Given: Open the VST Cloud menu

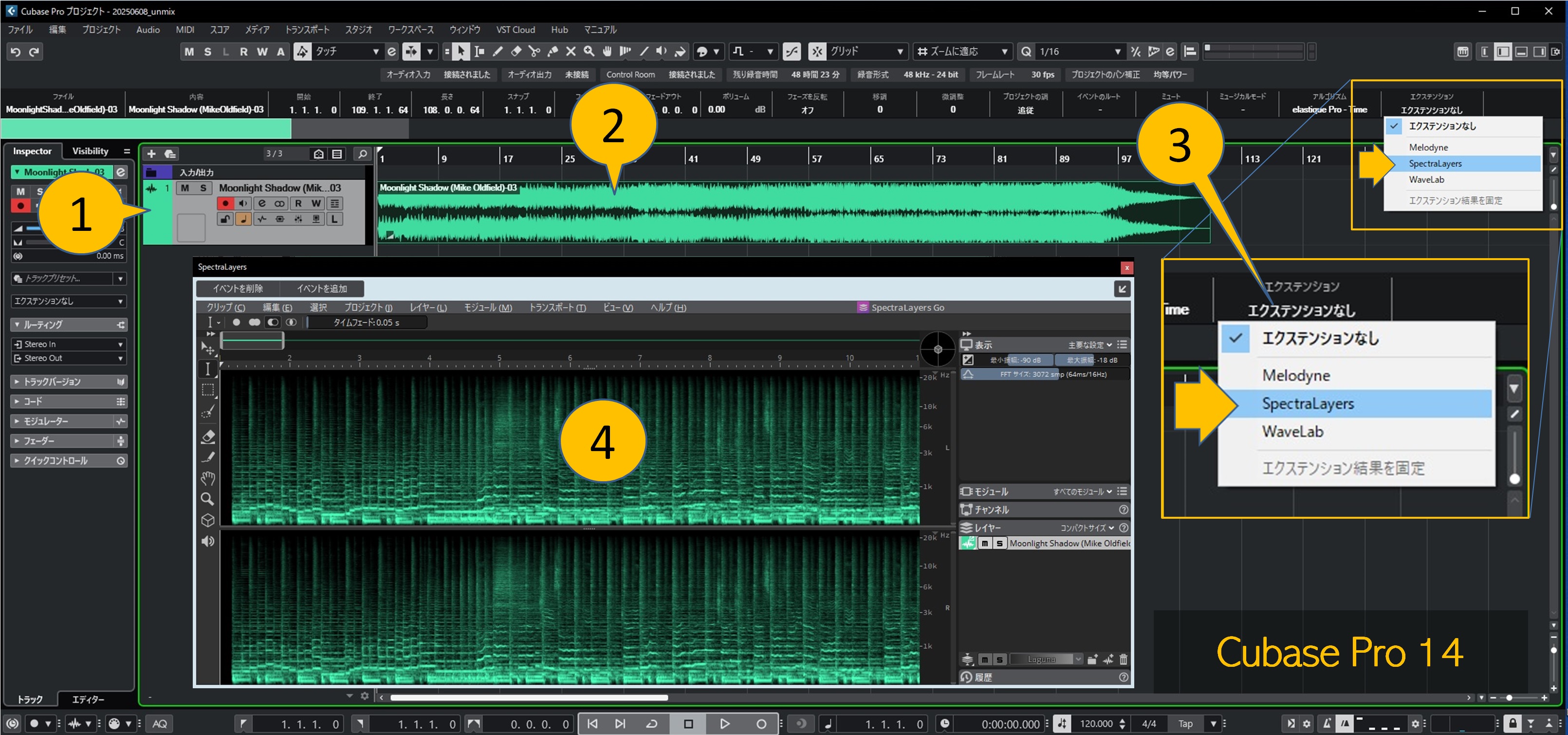Looking at the screenshot, I should (x=516, y=30).
